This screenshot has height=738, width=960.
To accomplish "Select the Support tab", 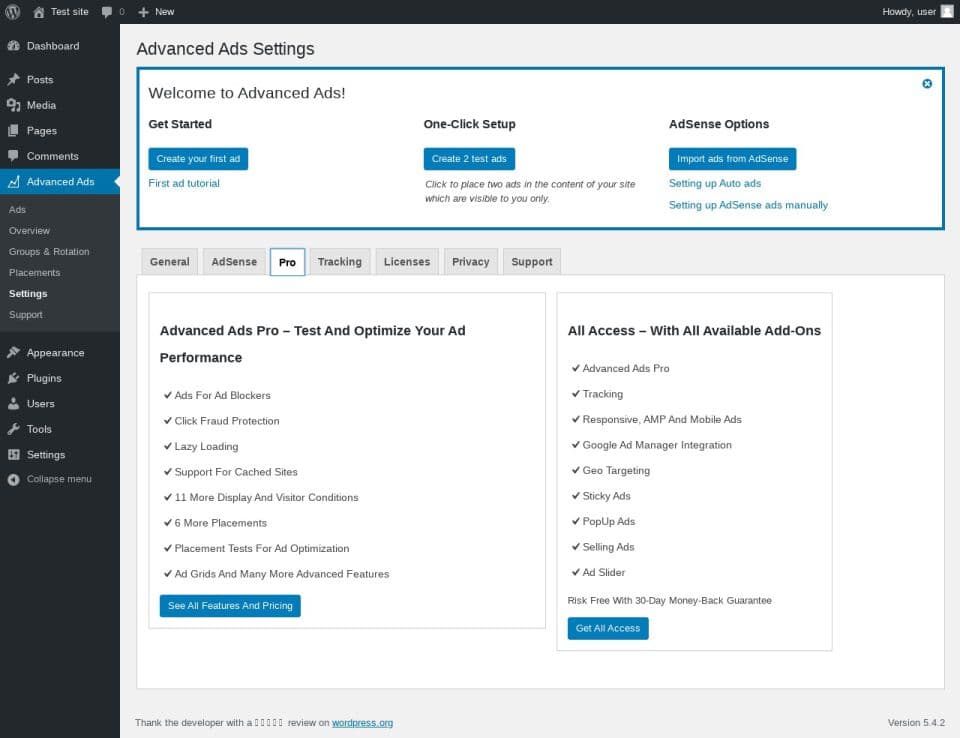I will (532, 262).
